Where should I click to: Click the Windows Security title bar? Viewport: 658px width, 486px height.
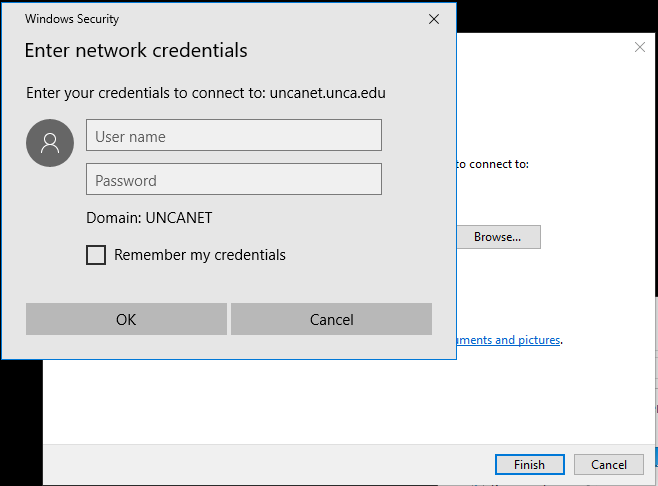coord(200,19)
